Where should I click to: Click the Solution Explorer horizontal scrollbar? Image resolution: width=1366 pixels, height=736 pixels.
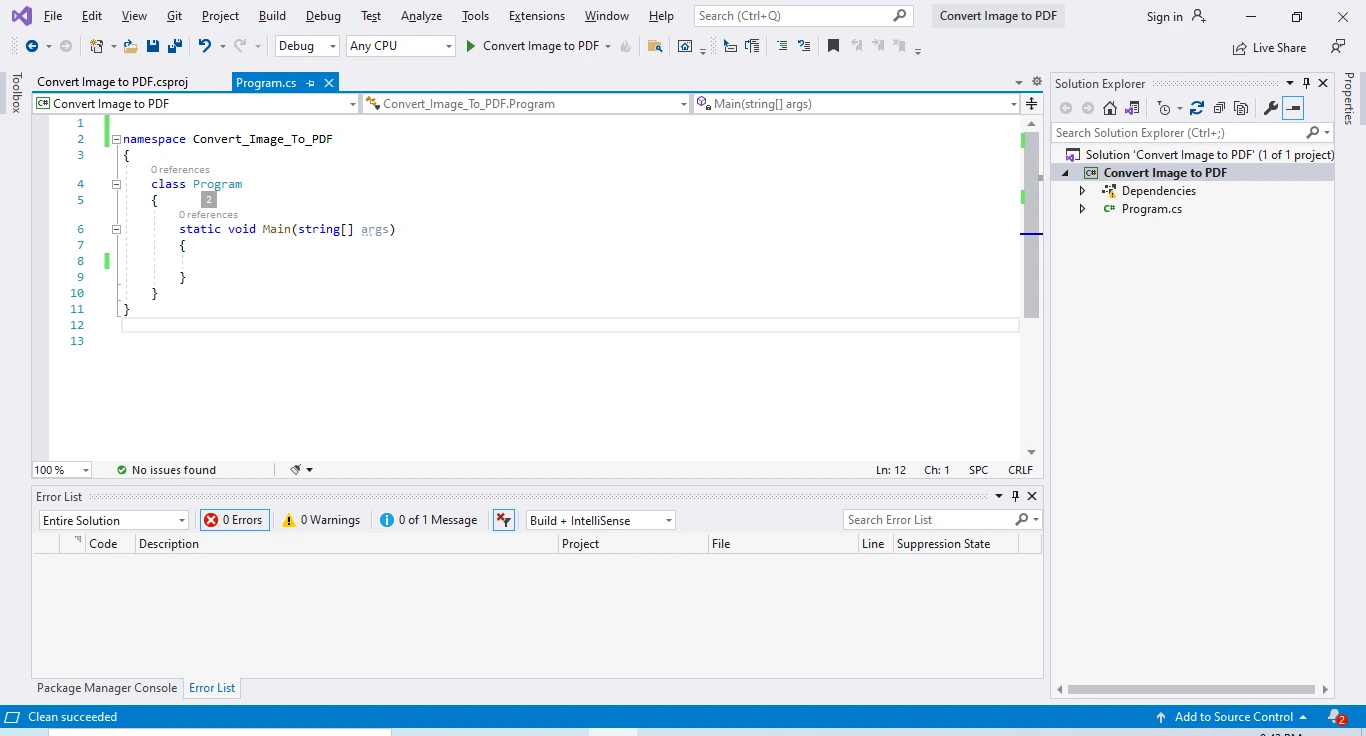coord(1191,689)
